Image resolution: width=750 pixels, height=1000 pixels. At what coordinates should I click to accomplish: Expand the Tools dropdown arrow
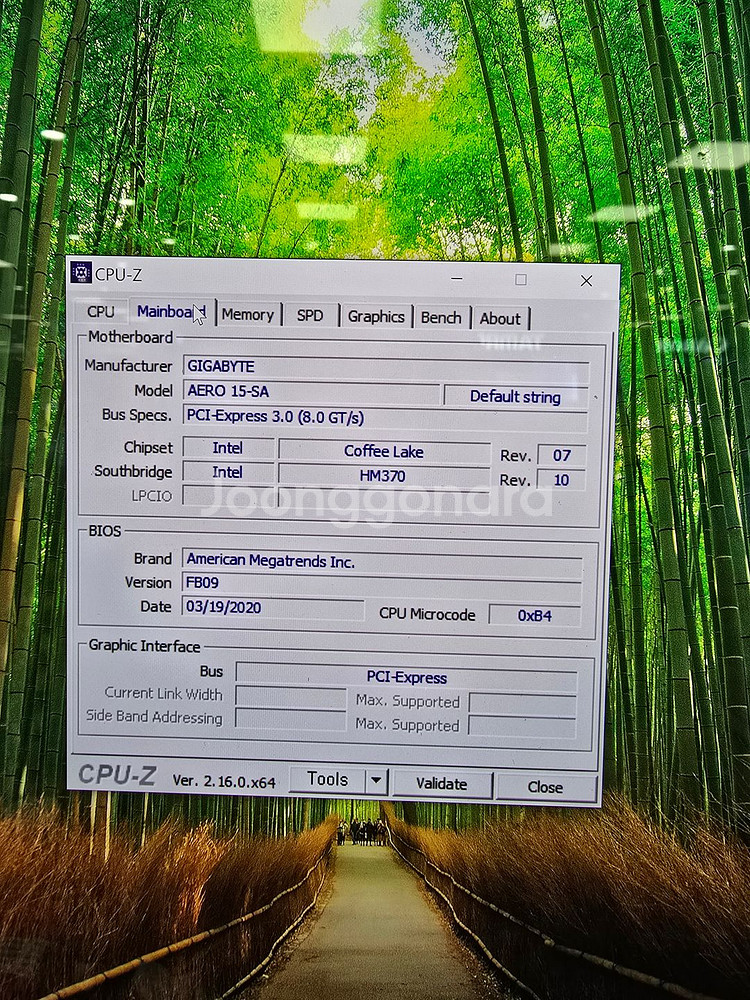click(376, 781)
